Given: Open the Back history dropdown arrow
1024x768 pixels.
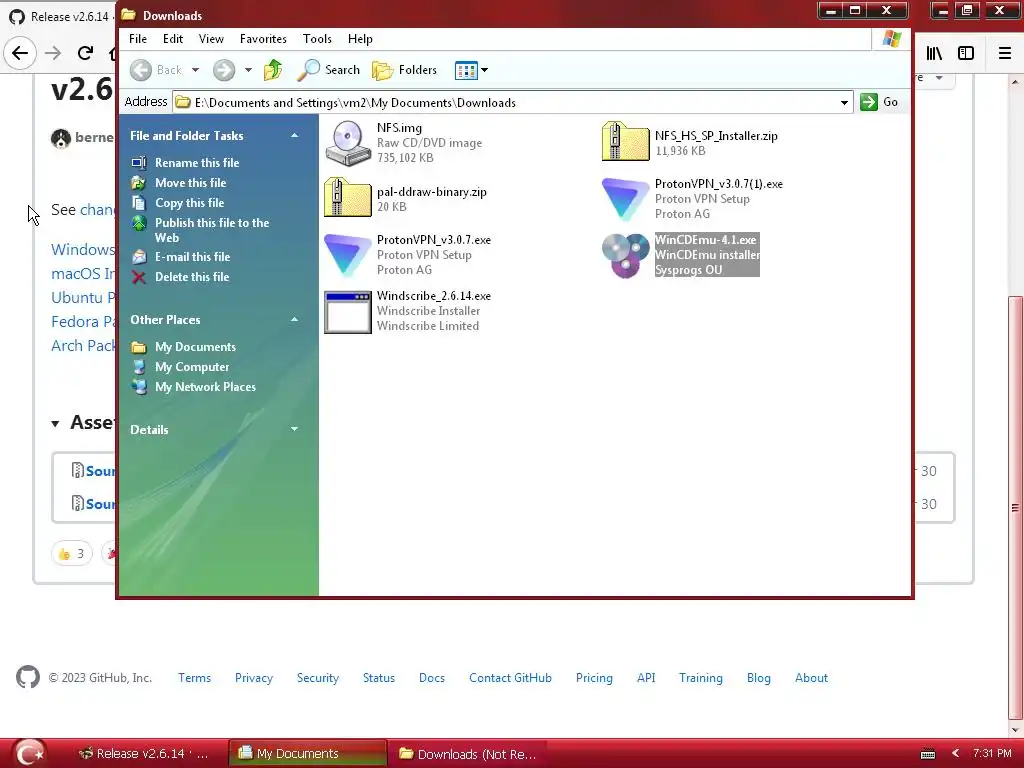Looking at the screenshot, I should pyautogui.click(x=195, y=70).
